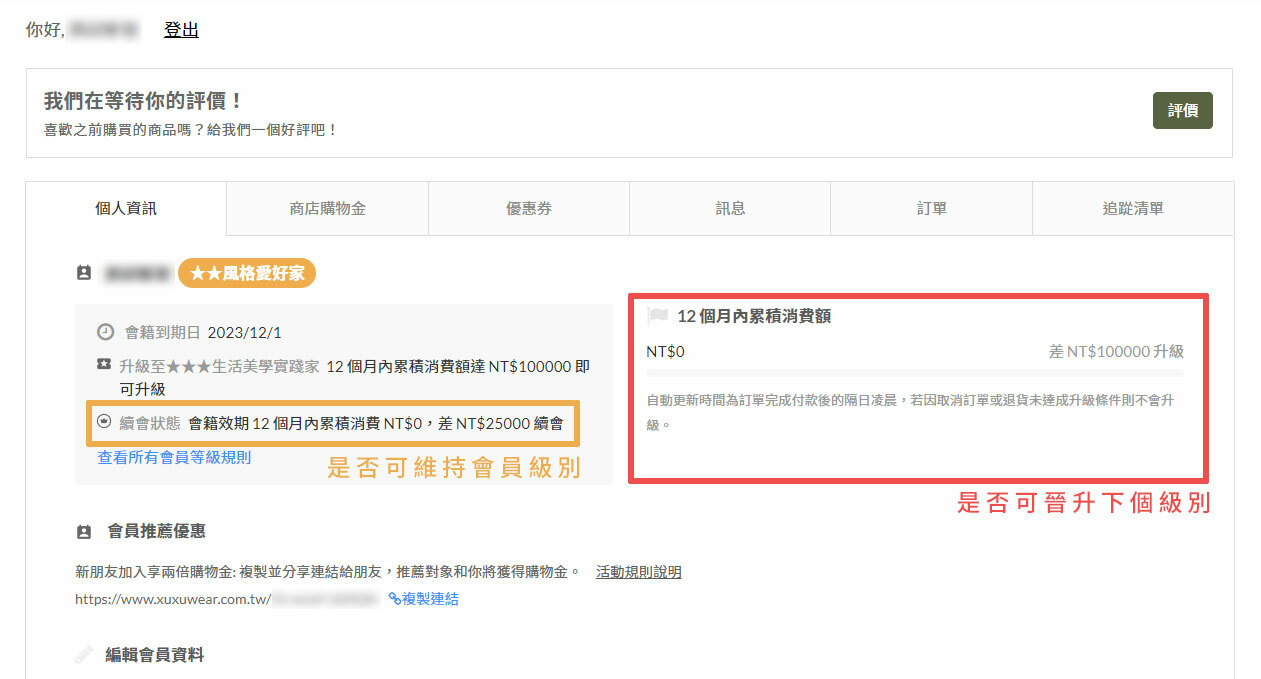The image size is (1261, 679).
Task: Click the renewal status icon beside 續會狀態
Action: pyautogui.click(x=104, y=422)
